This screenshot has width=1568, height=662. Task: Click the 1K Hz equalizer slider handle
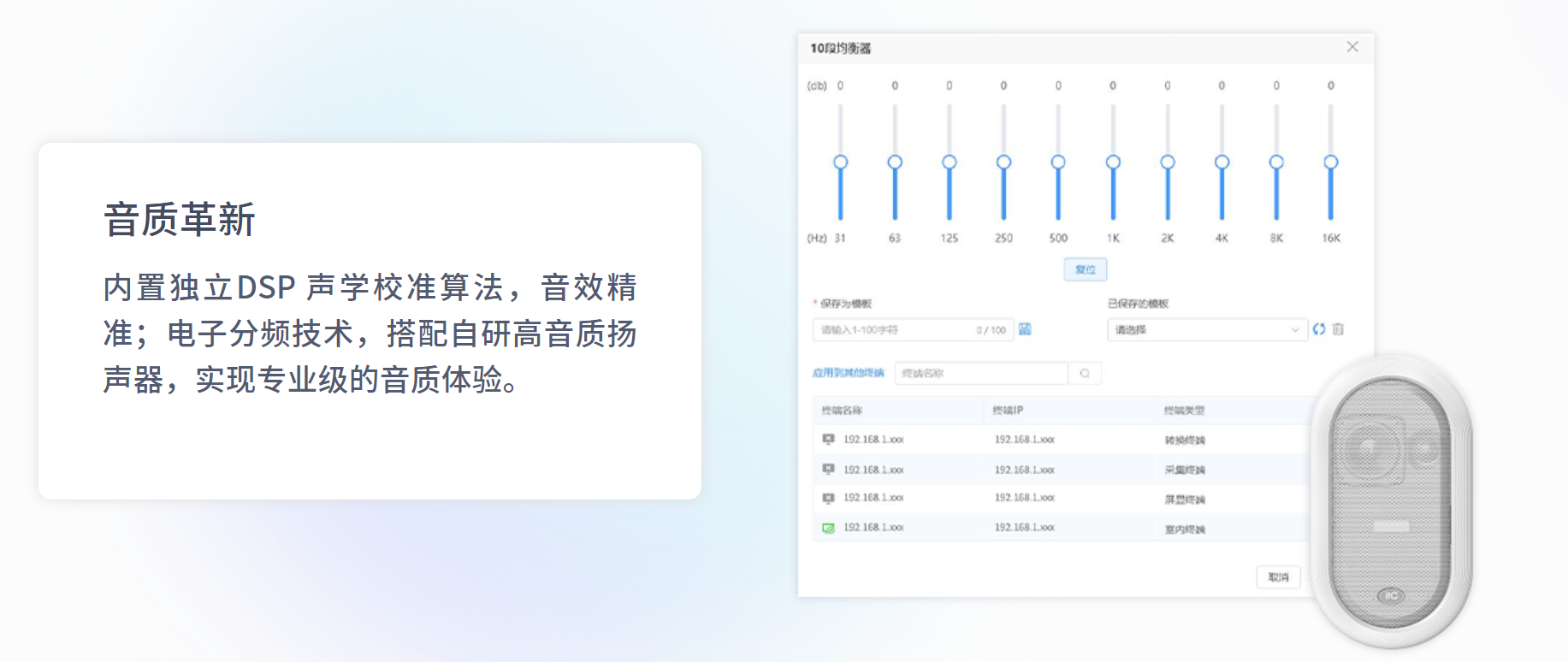pyautogui.click(x=1113, y=163)
